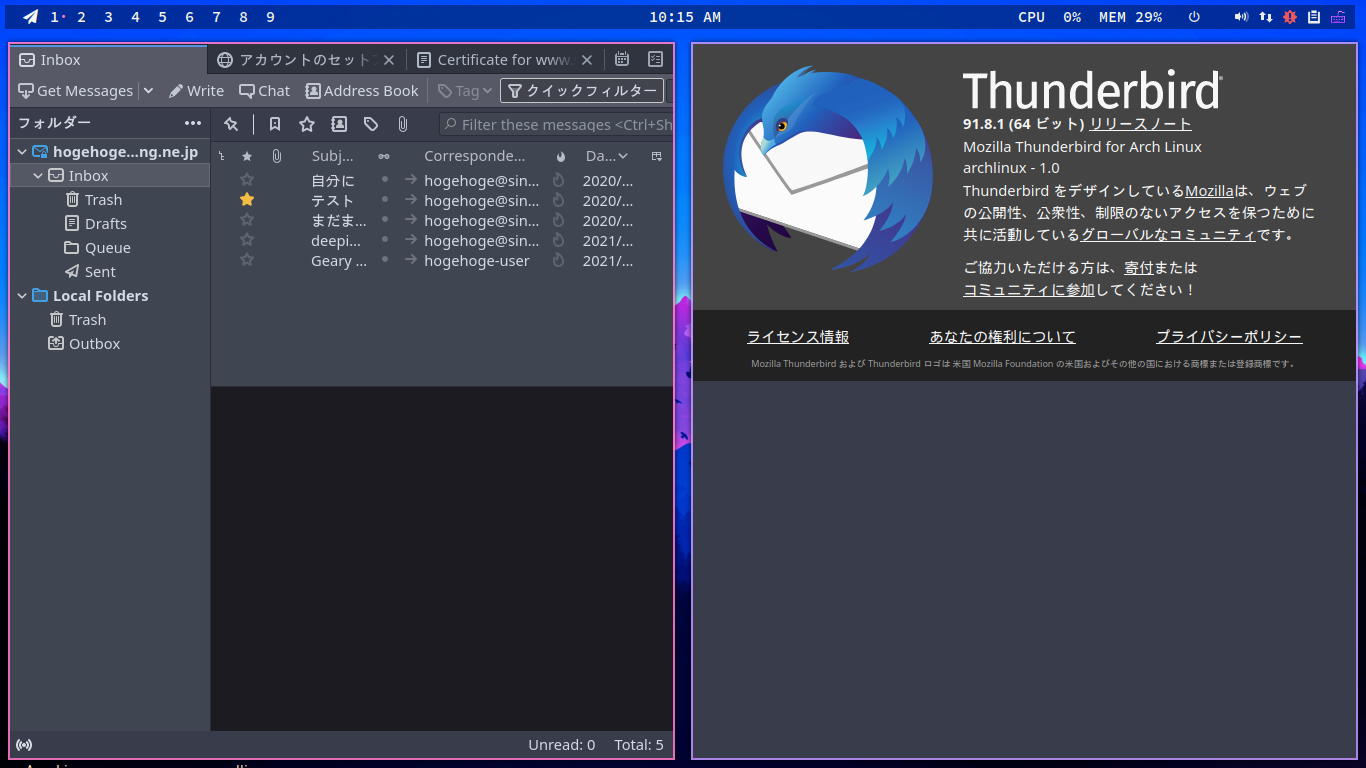
Task: Click the online status icon in status bar
Action: coord(24,745)
